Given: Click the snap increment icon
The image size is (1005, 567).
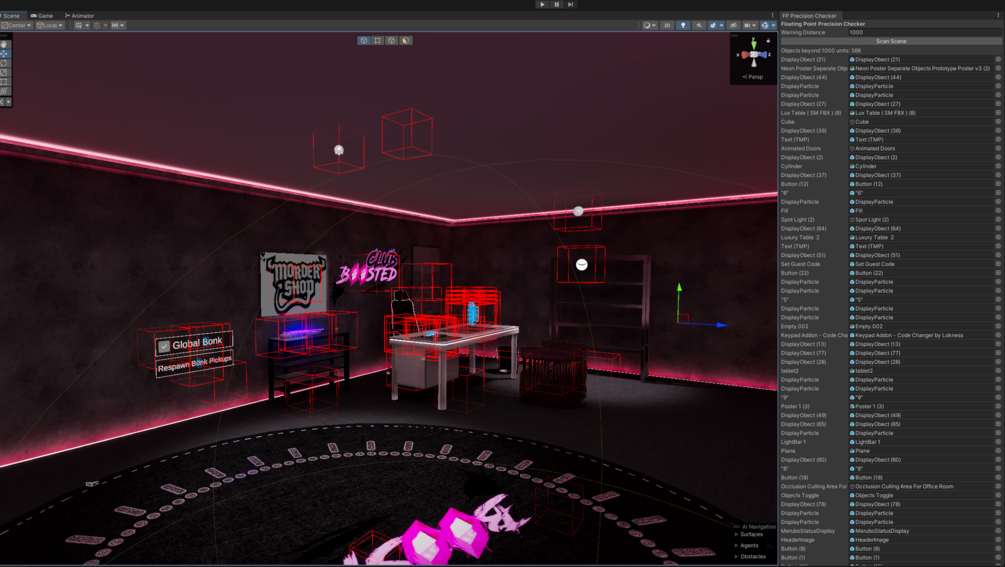Looking at the screenshot, I should (x=115, y=25).
